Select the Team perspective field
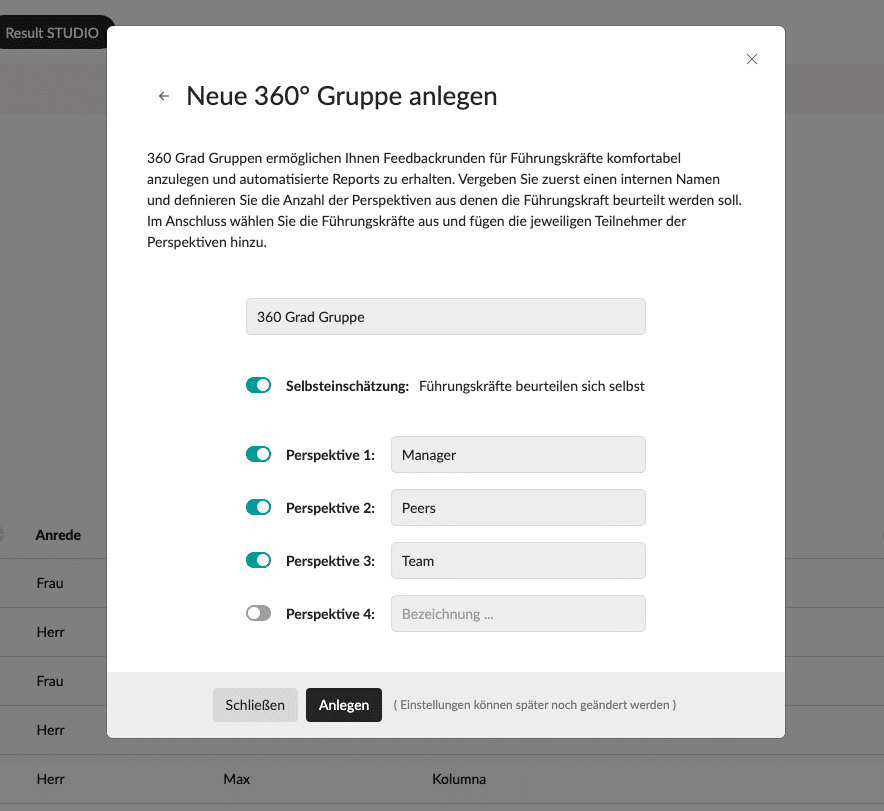The width and height of the screenshot is (884, 811). 518,560
